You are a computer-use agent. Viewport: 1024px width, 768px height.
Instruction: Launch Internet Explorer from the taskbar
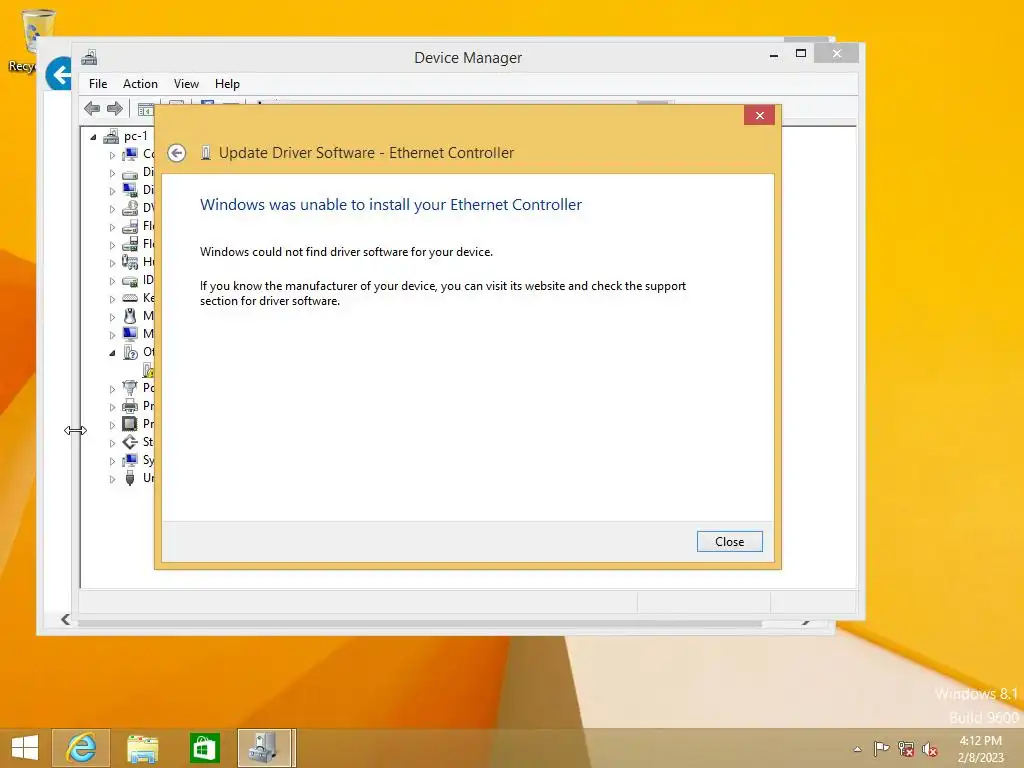82,748
